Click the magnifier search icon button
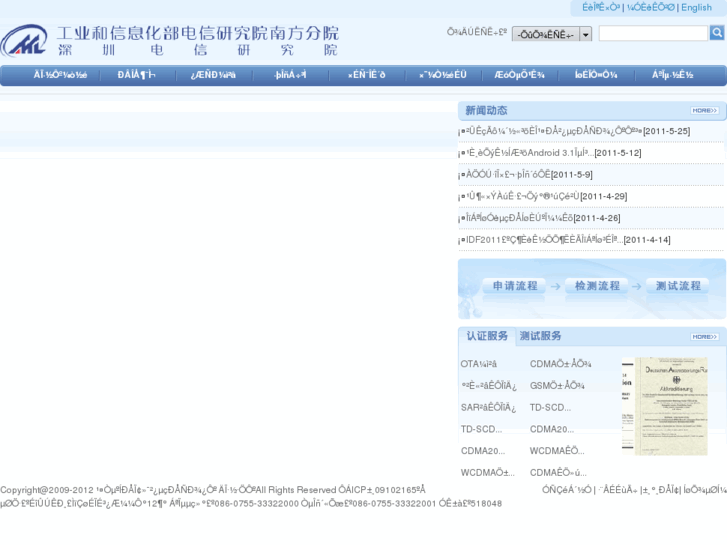This screenshot has width=727, height=545. [x=717, y=33]
